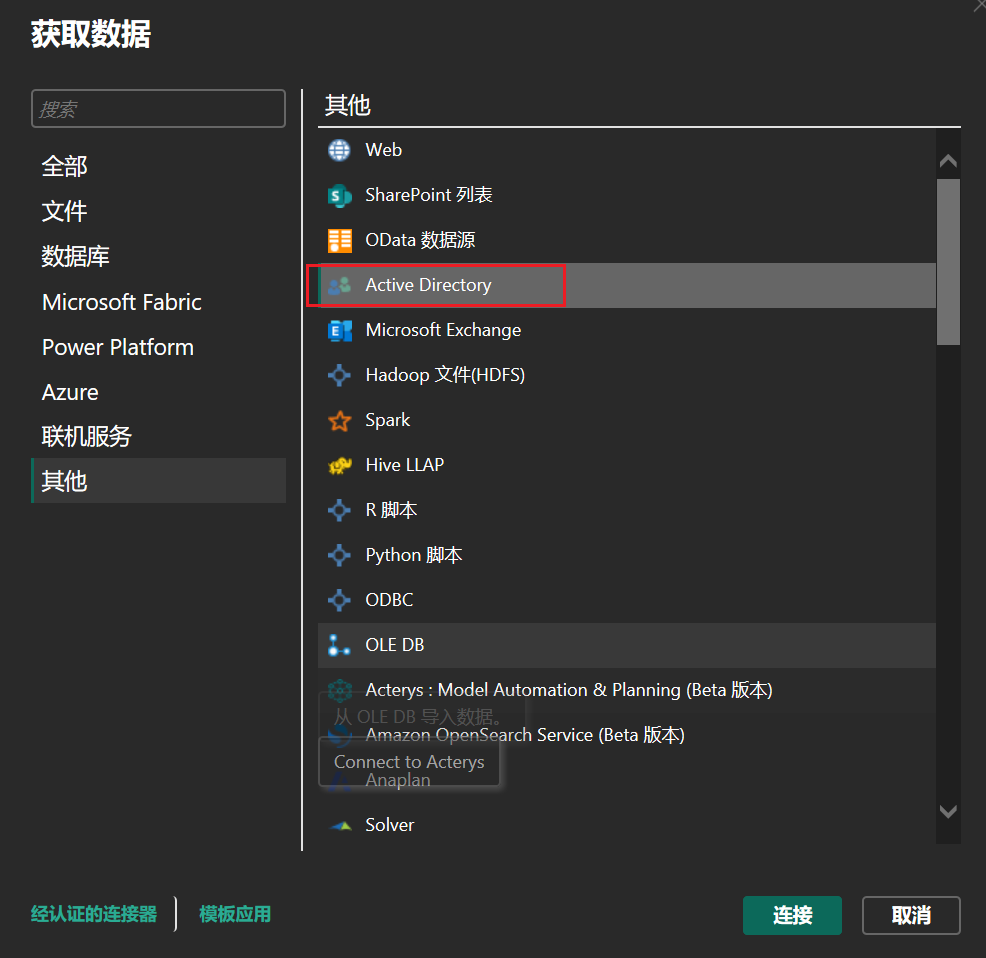Image resolution: width=986 pixels, height=958 pixels.
Task: Select Acterys Model Automation & Planning connector
Action: [x=627, y=690]
